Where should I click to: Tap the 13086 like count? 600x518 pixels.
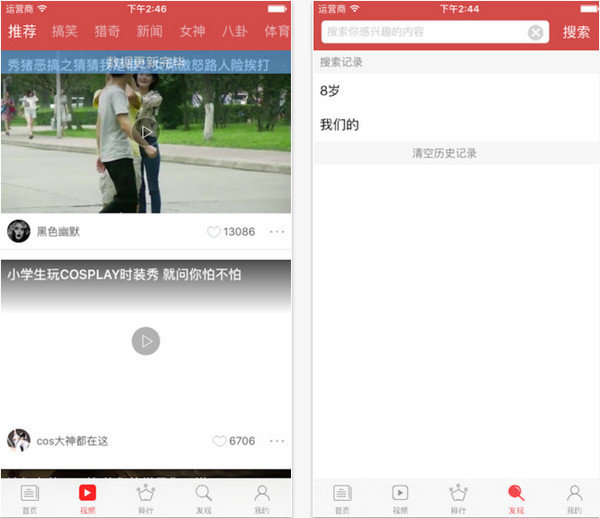pyautogui.click(x=239, y=232)
